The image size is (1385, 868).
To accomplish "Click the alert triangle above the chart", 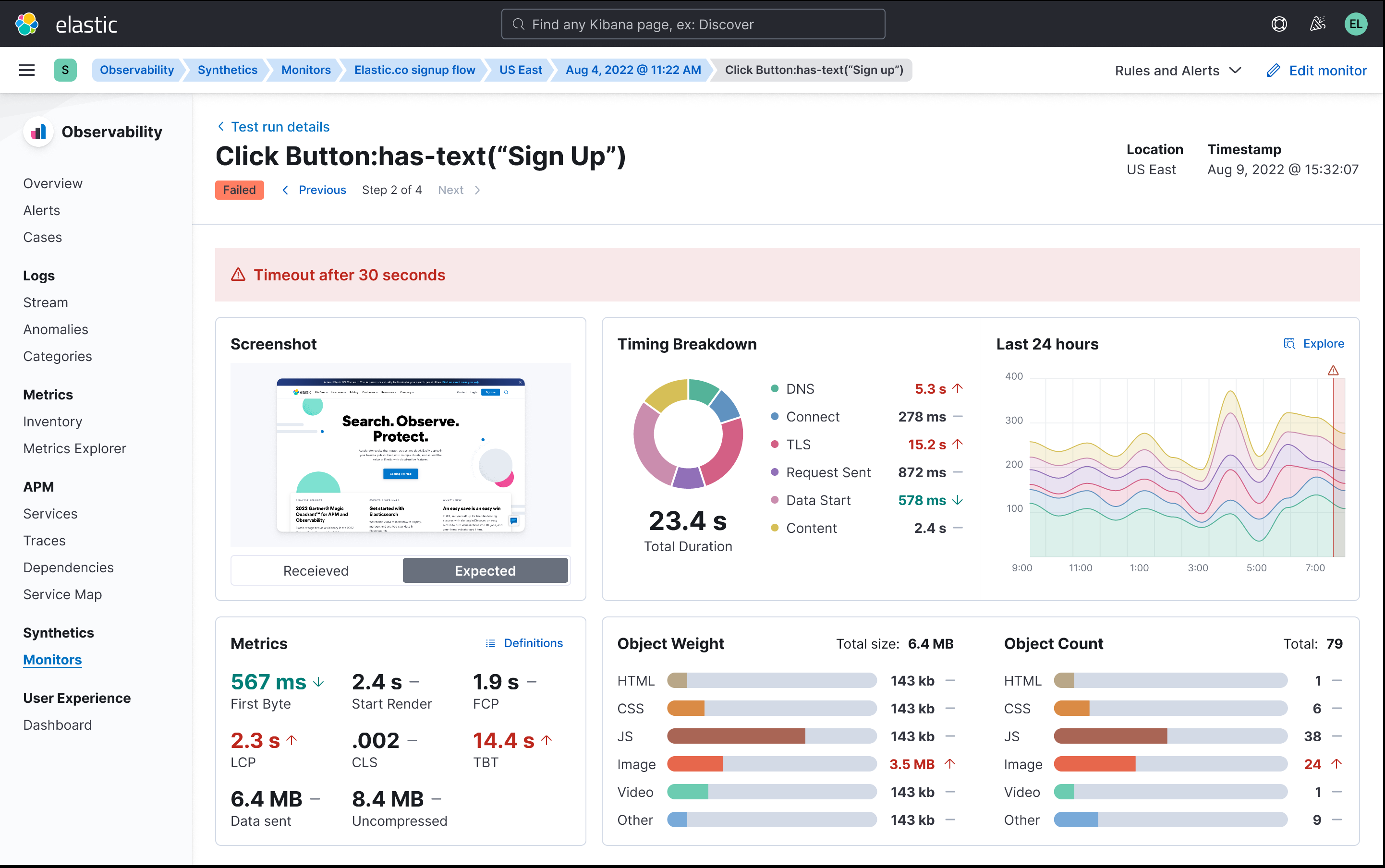I will tap(1333, 370).
